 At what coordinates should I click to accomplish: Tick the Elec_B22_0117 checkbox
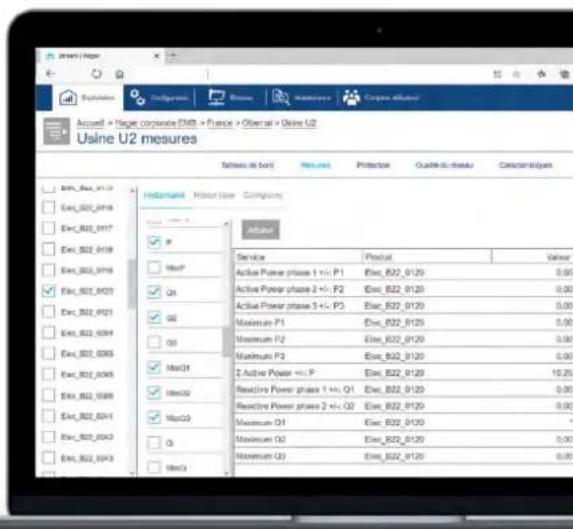click(49, 228)
